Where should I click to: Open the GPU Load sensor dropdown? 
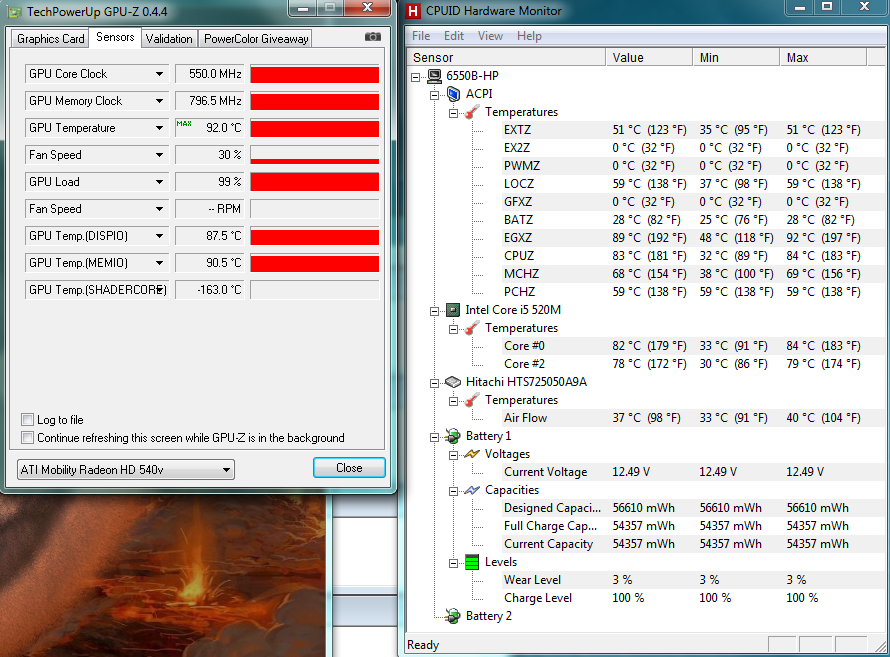pyautogui.click(x=159, y=182)
